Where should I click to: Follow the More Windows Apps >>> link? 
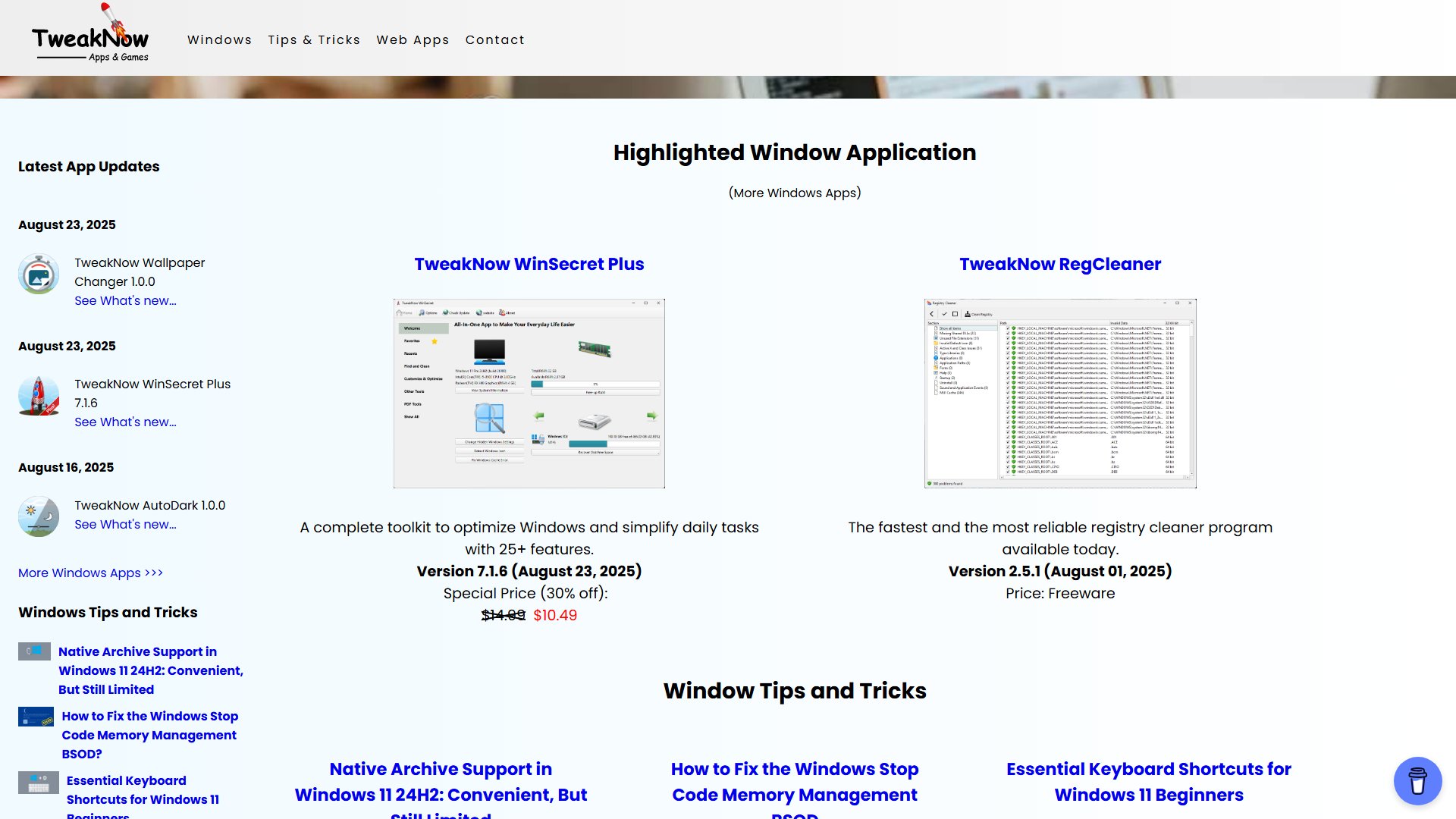90,573
